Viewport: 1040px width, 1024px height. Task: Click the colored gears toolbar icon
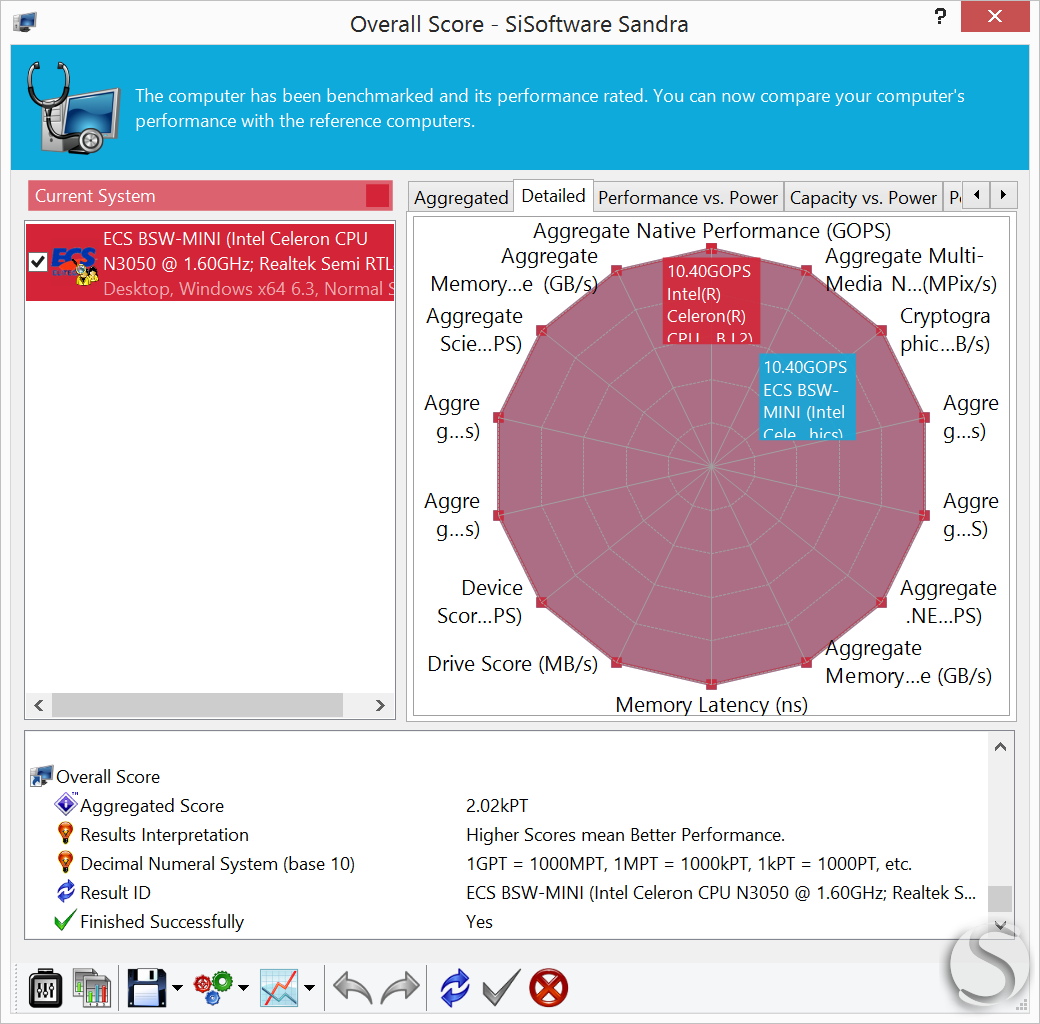coord(213,988)
